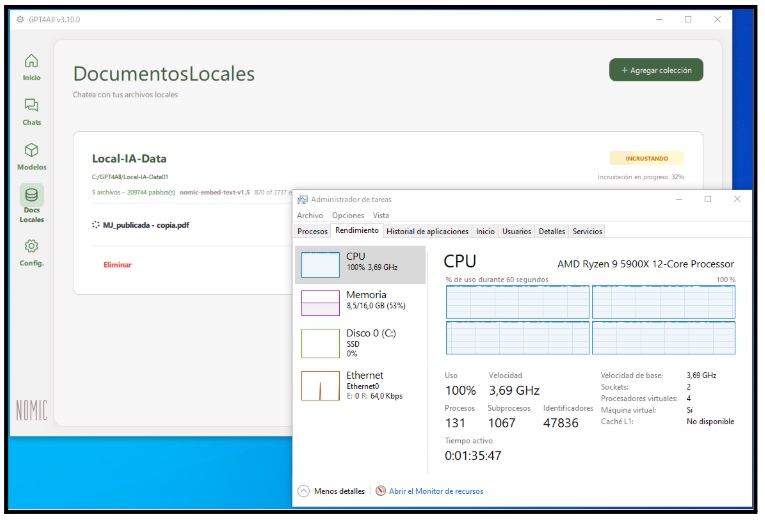Screen dimensions: 765x522
Task: Open the Vista menu
Action: (381, 215)
